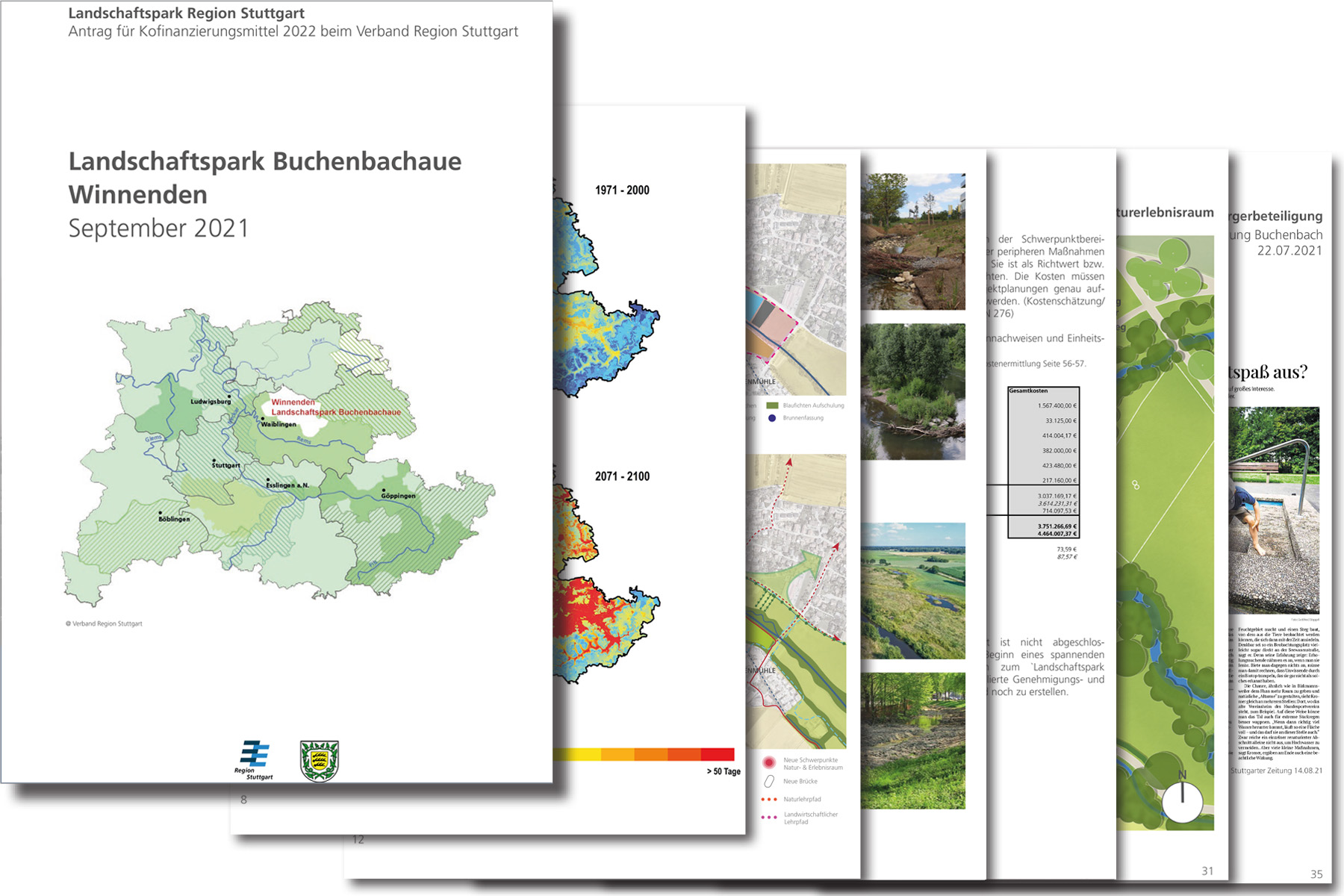Click the blue Brunnenfassung legend dot

(x=772, y=418)
